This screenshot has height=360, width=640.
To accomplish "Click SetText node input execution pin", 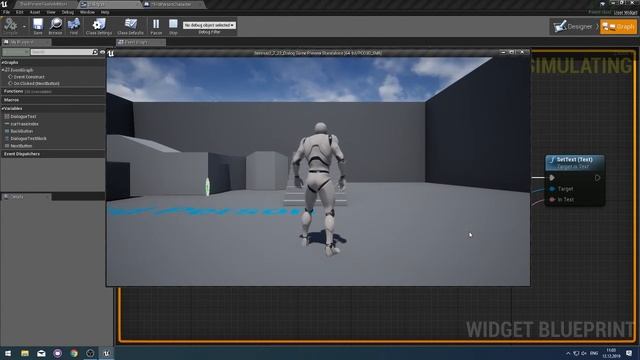I will click(552, 178).
